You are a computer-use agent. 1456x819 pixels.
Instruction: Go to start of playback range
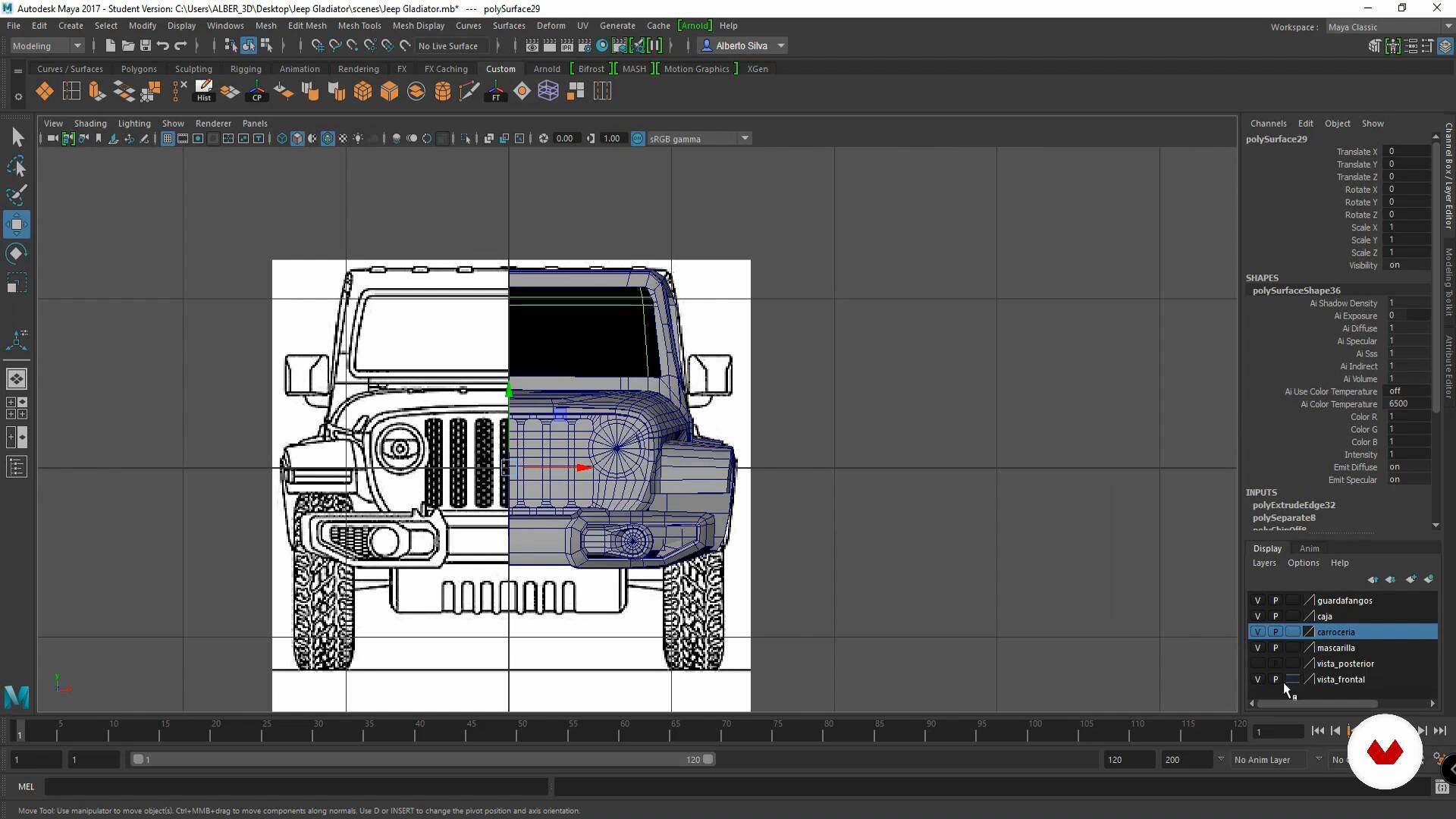click(x=1317, y=731)
